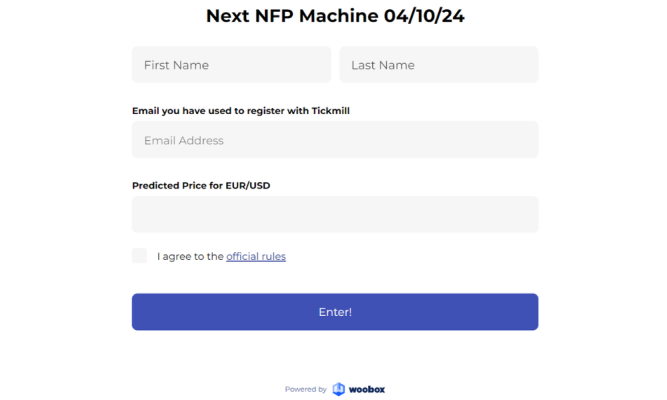Click the First Name placeholder text
667x400 pixels.
pos(177,65)
